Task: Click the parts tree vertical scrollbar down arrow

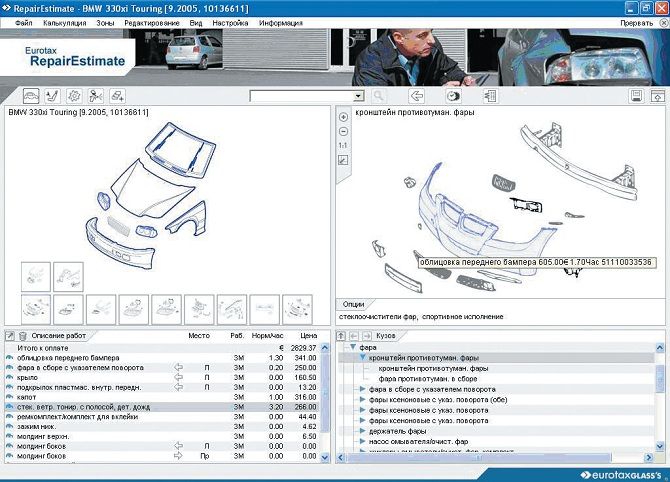Action: pos(660,447)
